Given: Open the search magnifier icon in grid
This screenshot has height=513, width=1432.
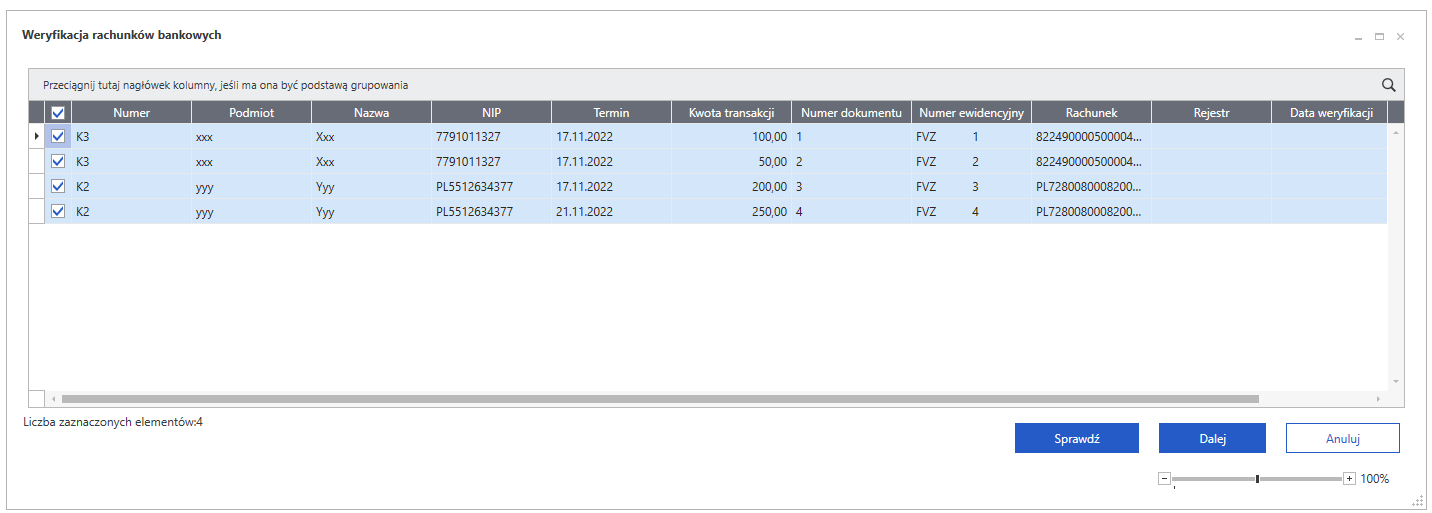Looking at the screenshot, I should click(x=1388, y=85).
